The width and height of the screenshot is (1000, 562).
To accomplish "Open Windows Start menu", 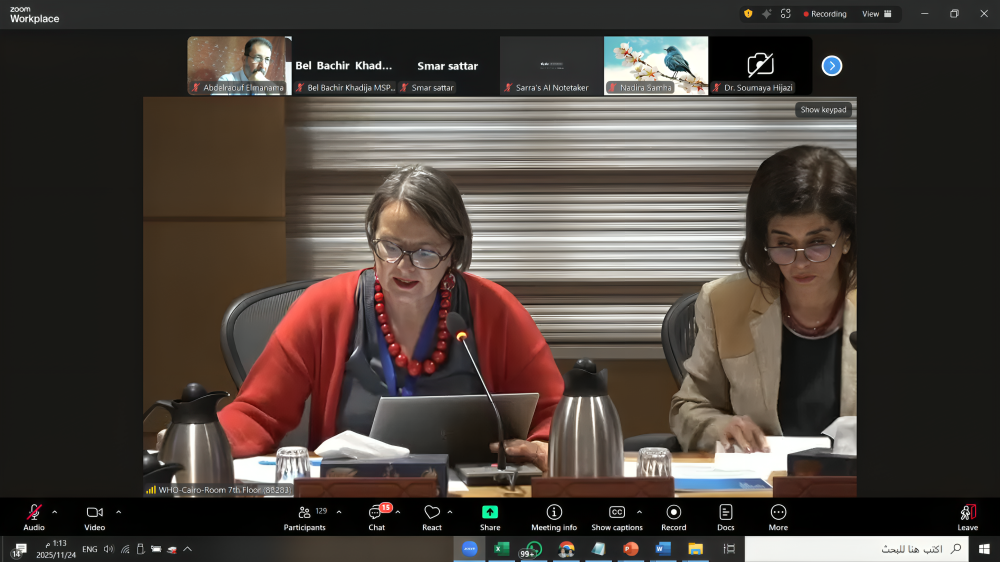I will click(x=984, y=549).
